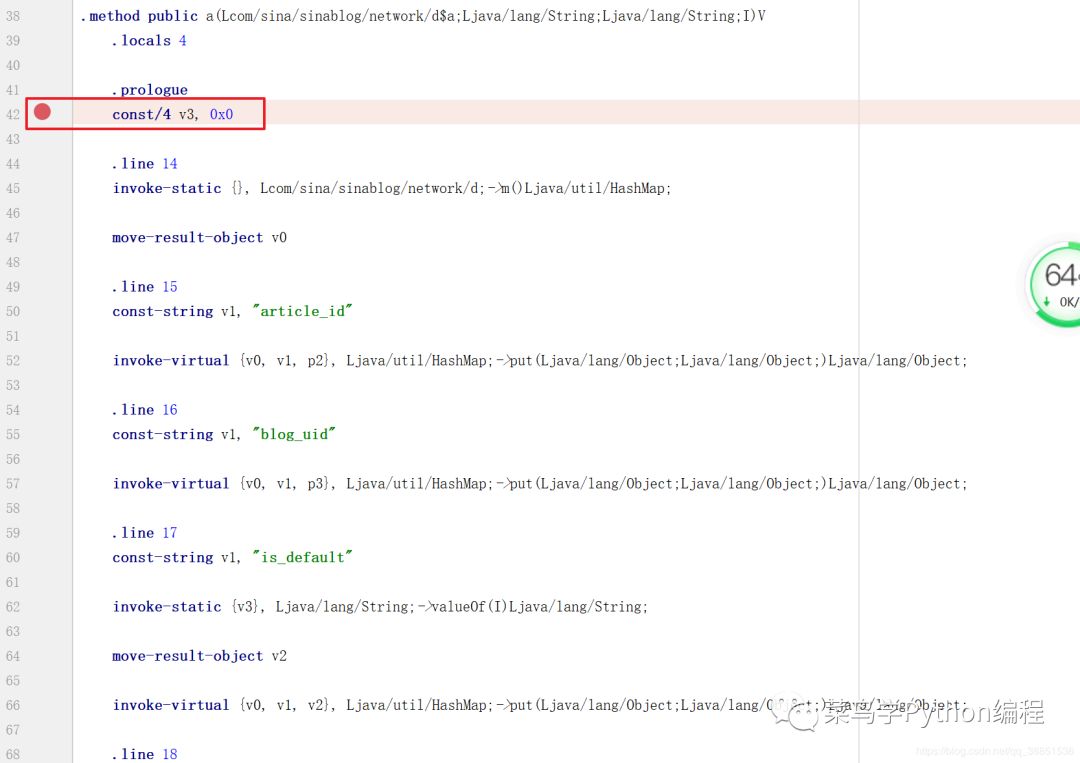Click '.line 18' directive at bottom
Screen dimensions: 1080x763
coord(145,754)
